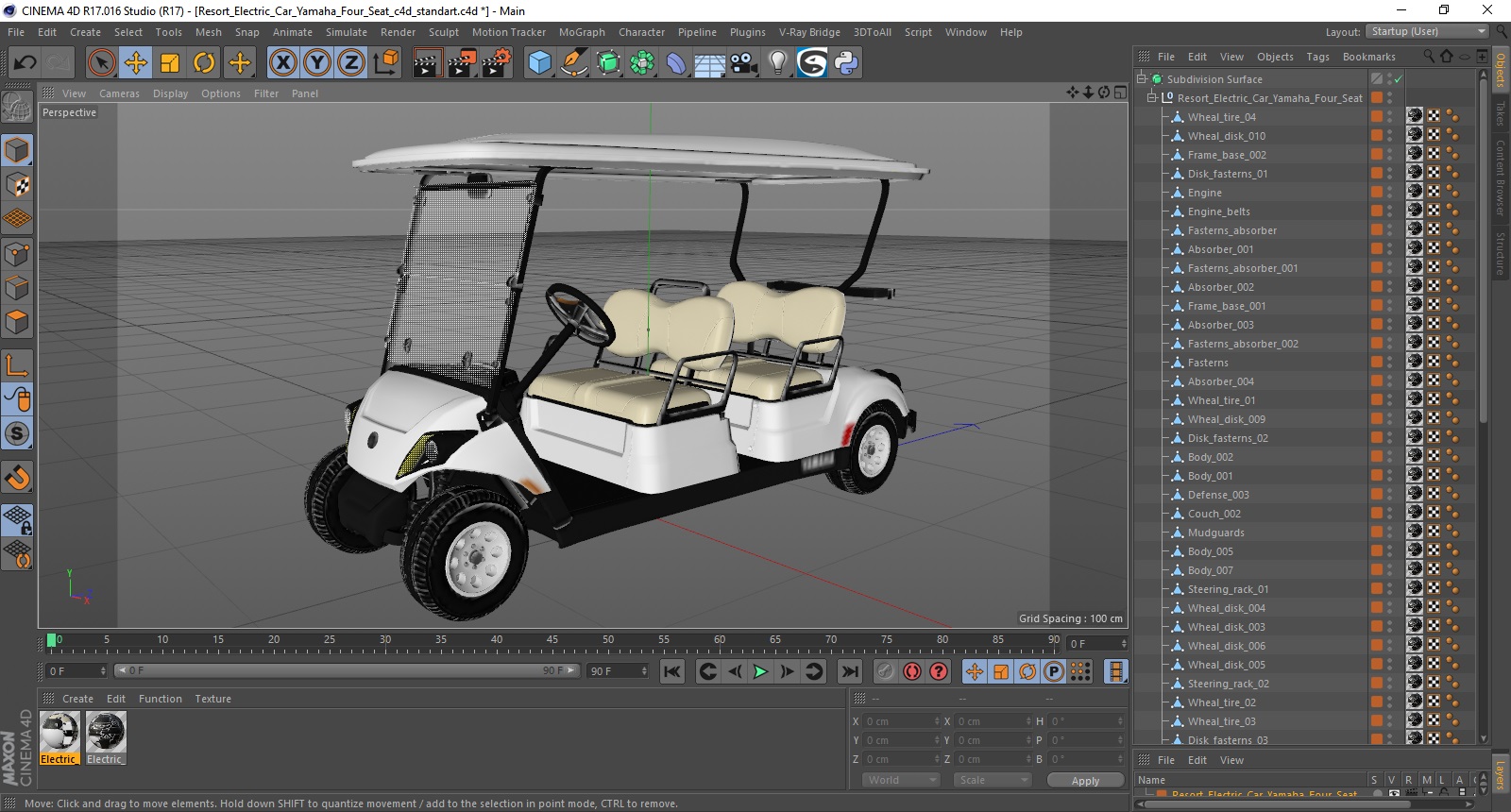
Task: Click Render View clapperboard icon
Action: tap(427, 63)
